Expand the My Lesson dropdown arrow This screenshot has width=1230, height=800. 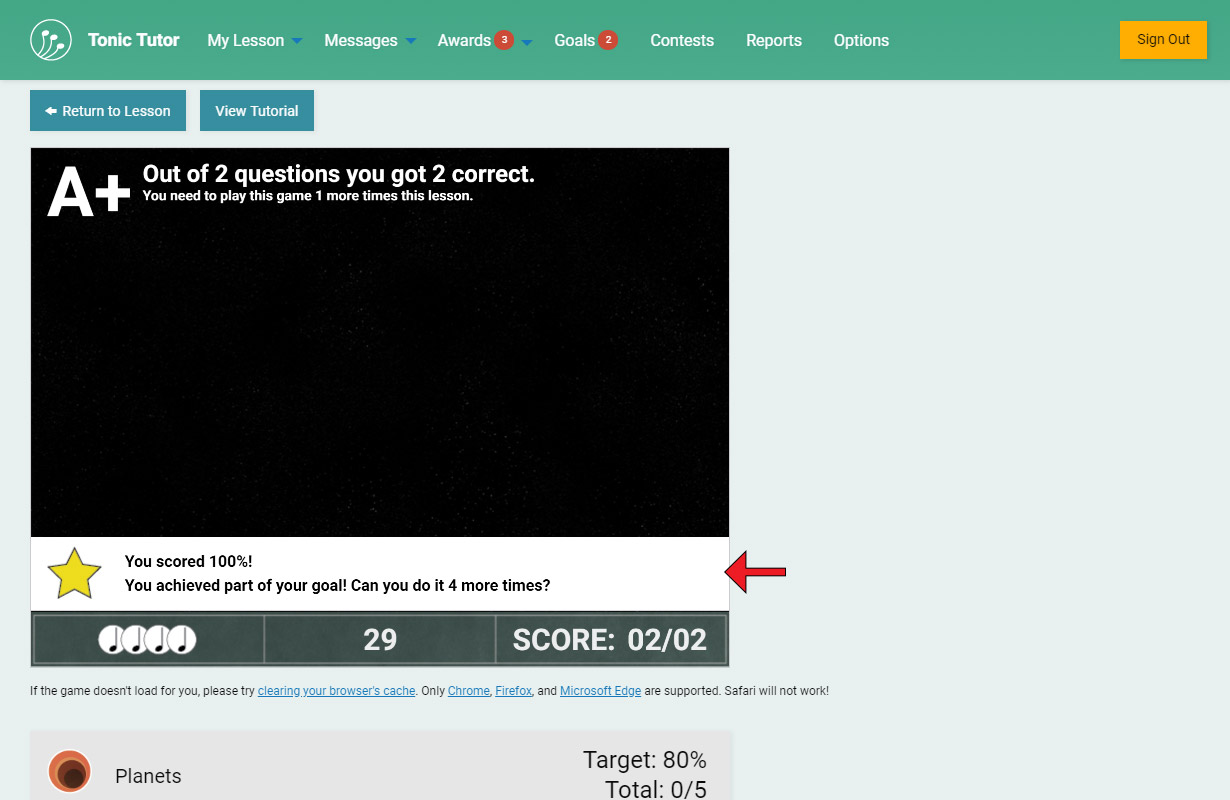(x=297, y=42)
